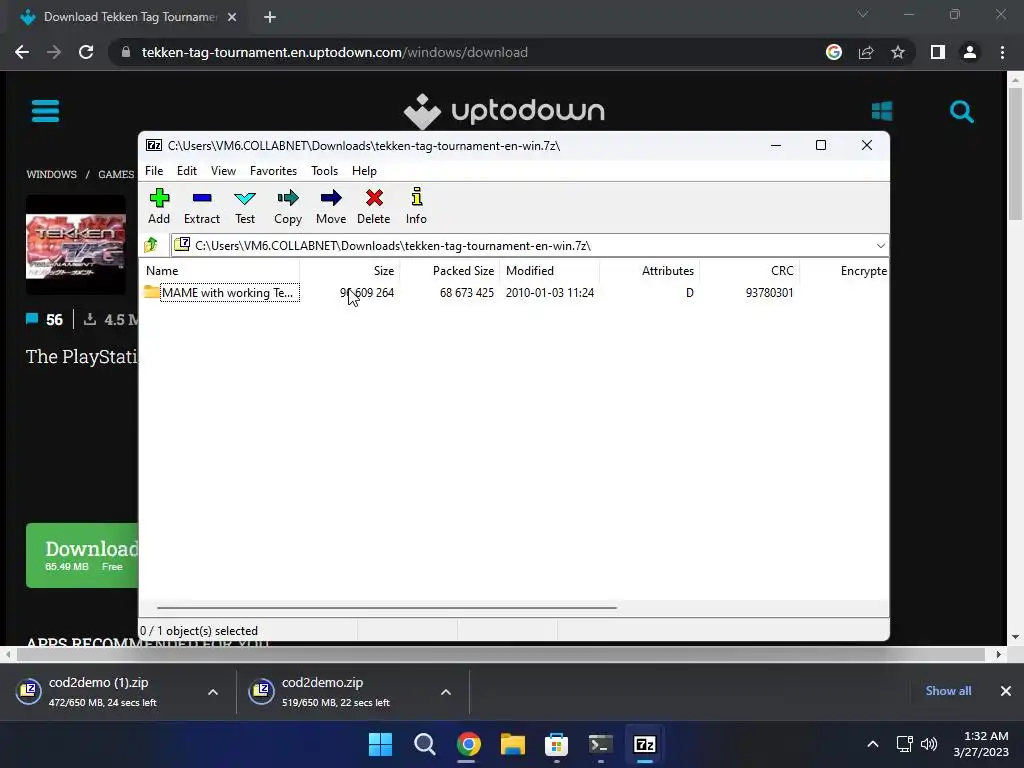The height and width of the screenshot is (768, 1024).
Task: Click the Add toolbar icon in 7-Zip
Action: (x=159, y=206)
